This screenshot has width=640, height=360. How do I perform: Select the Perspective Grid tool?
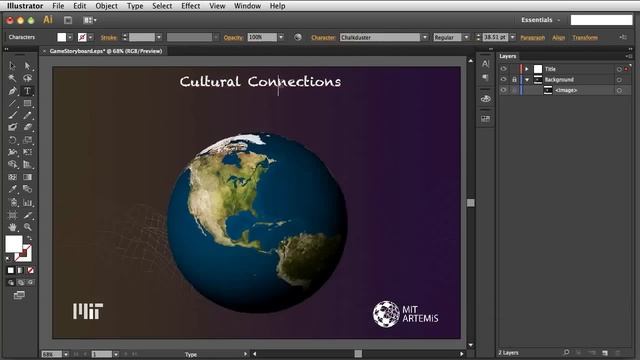click(27, 164)
